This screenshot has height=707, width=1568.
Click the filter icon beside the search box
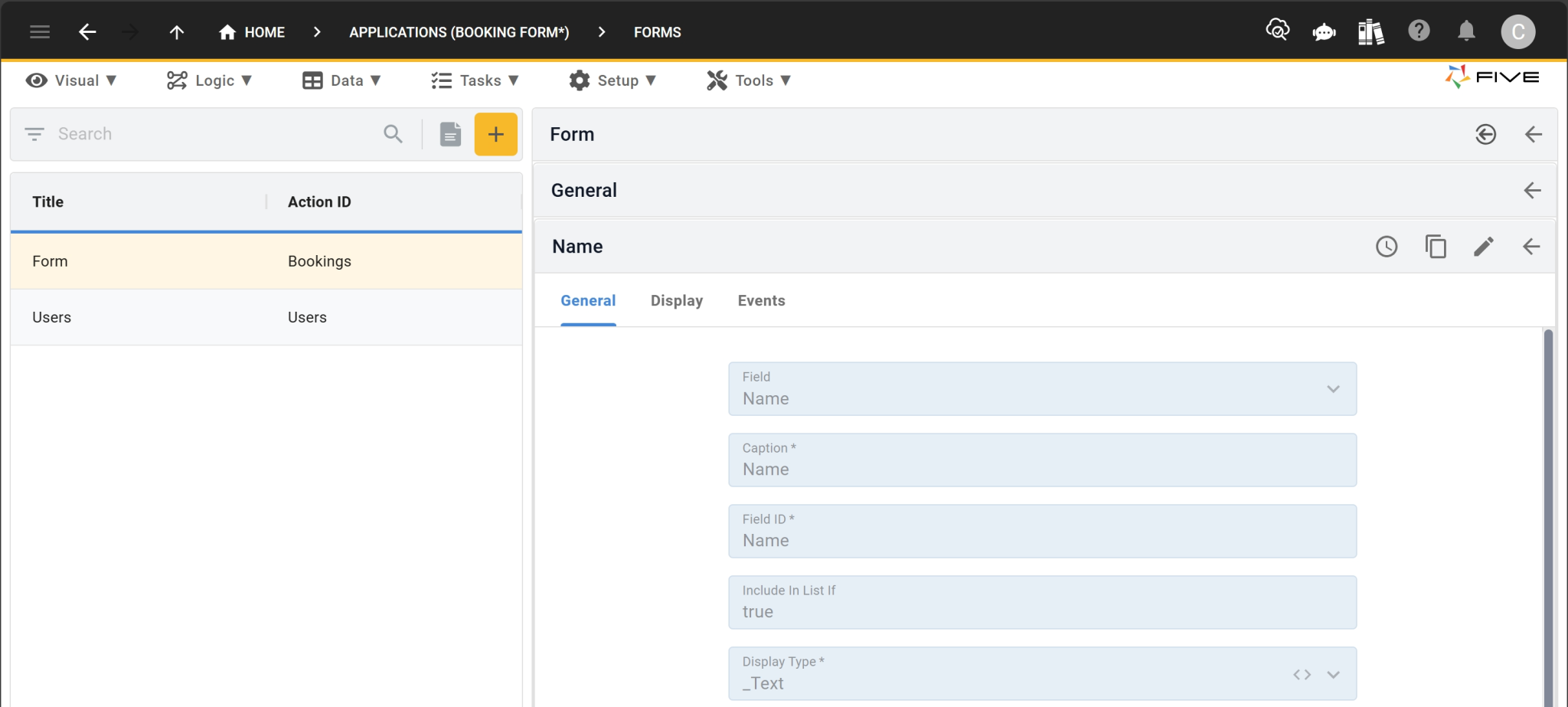click(34, 133)
